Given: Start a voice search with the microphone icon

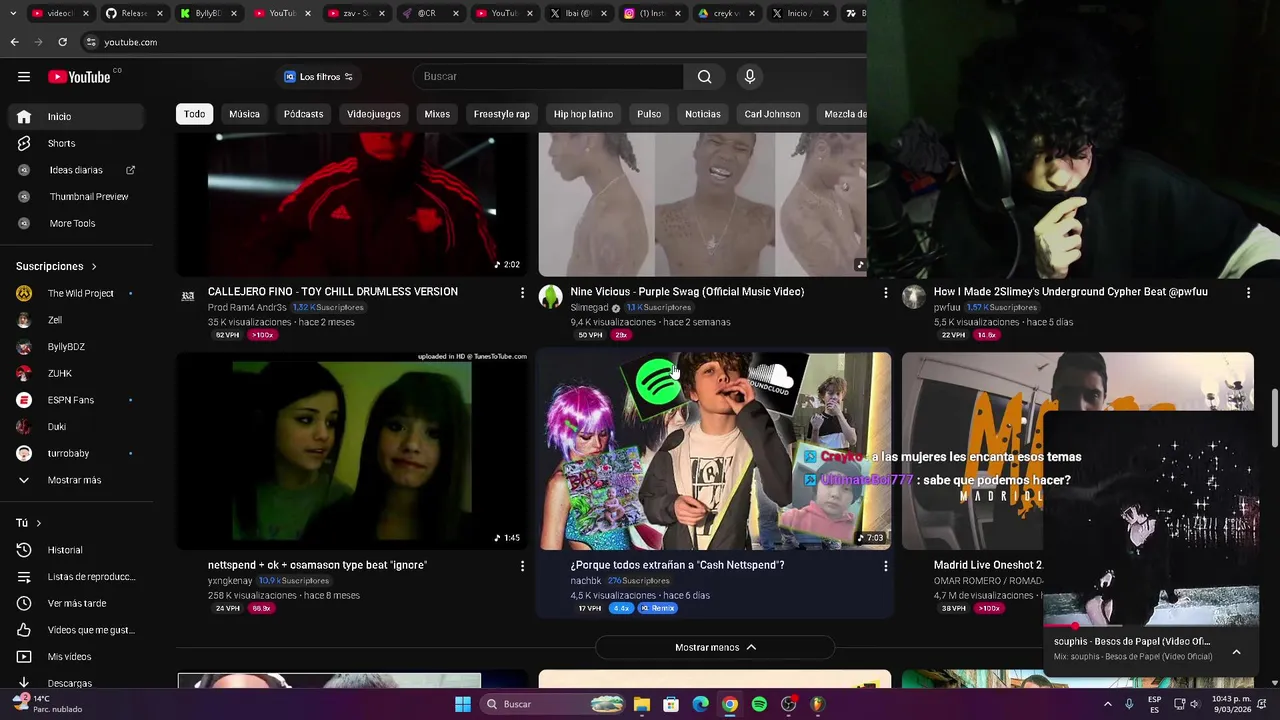Looking at the screenshot, I should tap(749, 76).
